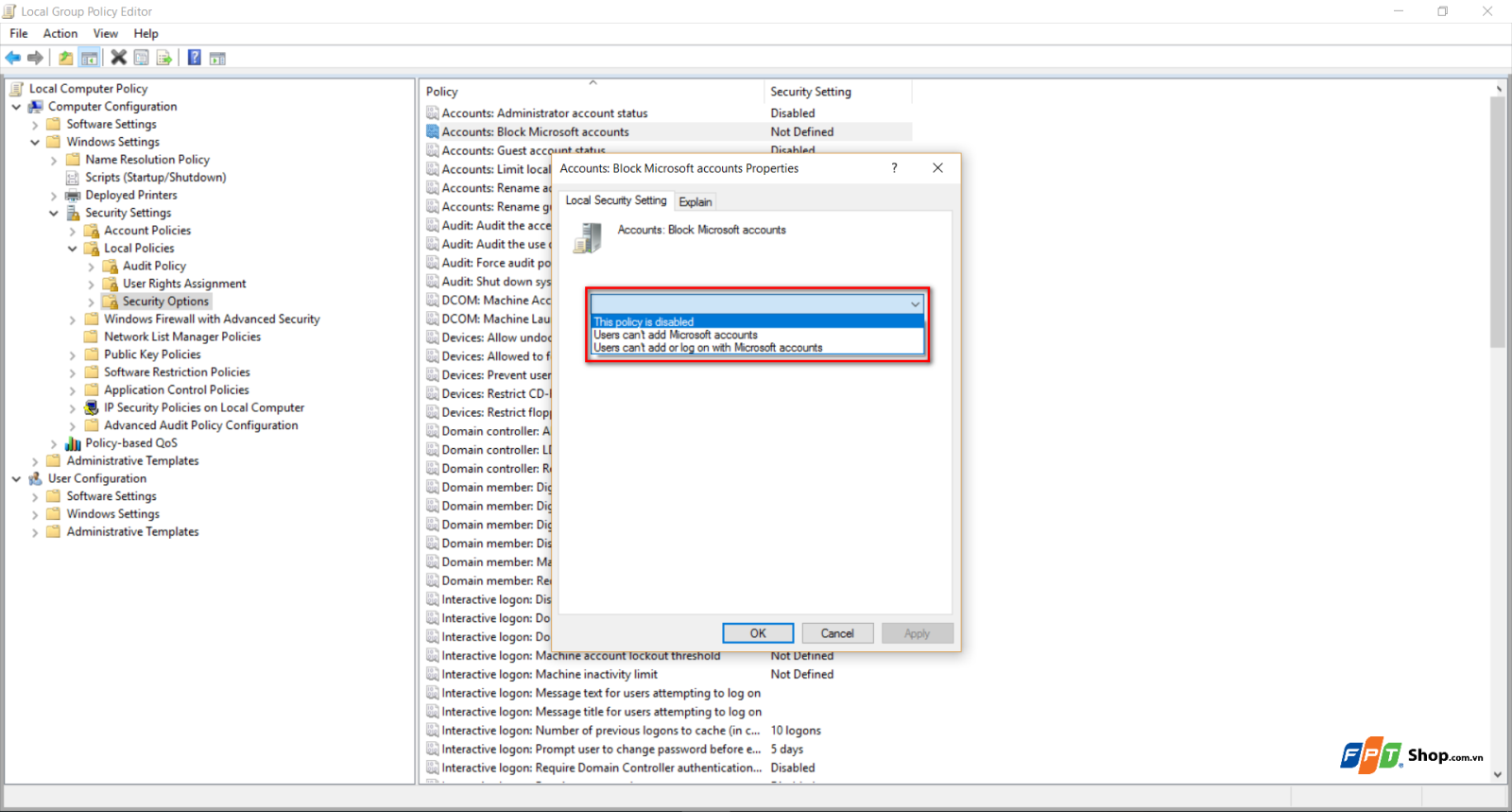Click the User Rights Assignment folder icon
Viewport: 1512px width, 812px height.
(111, 284)
